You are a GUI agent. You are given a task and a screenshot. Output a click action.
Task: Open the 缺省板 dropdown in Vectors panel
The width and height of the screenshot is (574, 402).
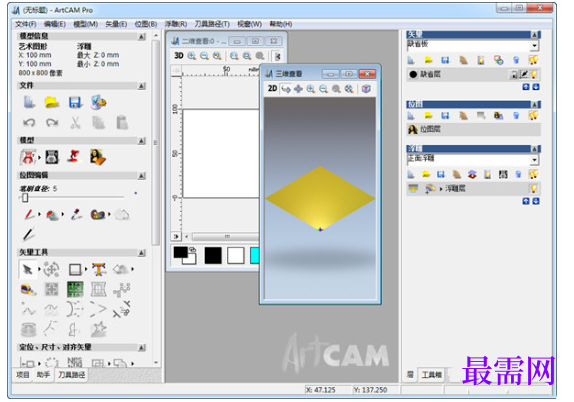[x=534, y=46]
